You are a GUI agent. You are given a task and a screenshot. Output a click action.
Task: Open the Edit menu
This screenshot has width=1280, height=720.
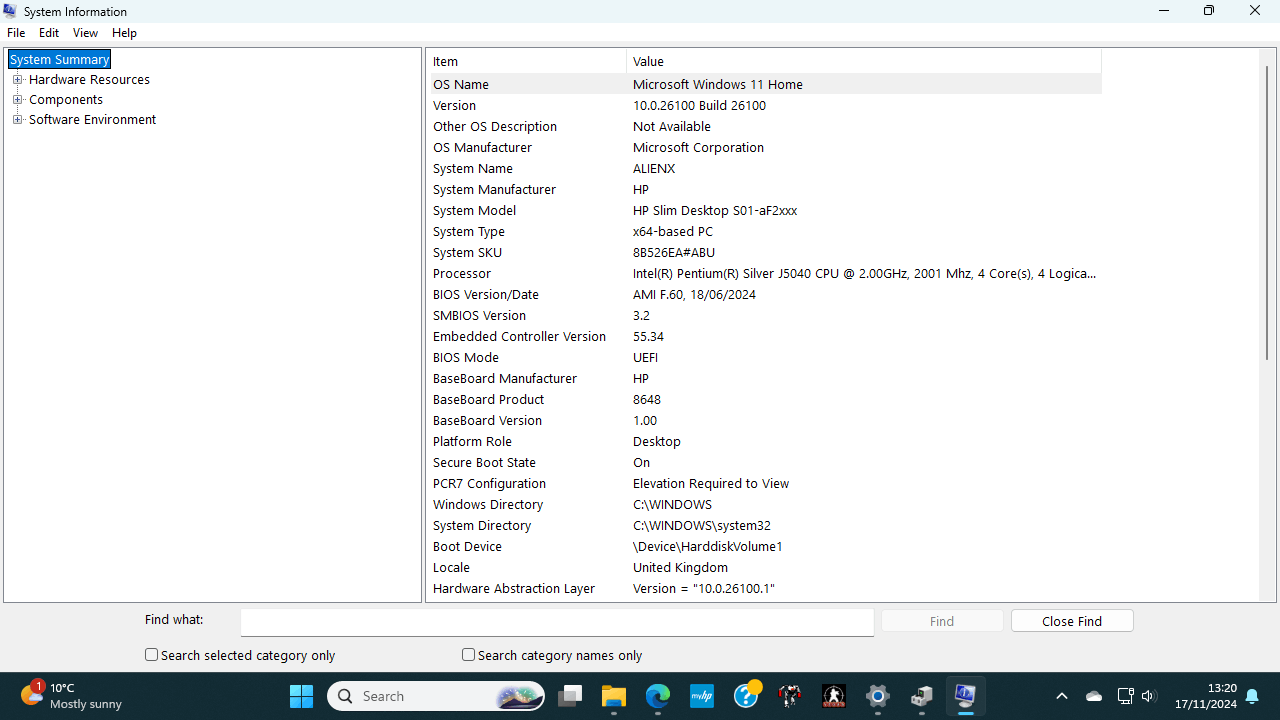[49, 33]
